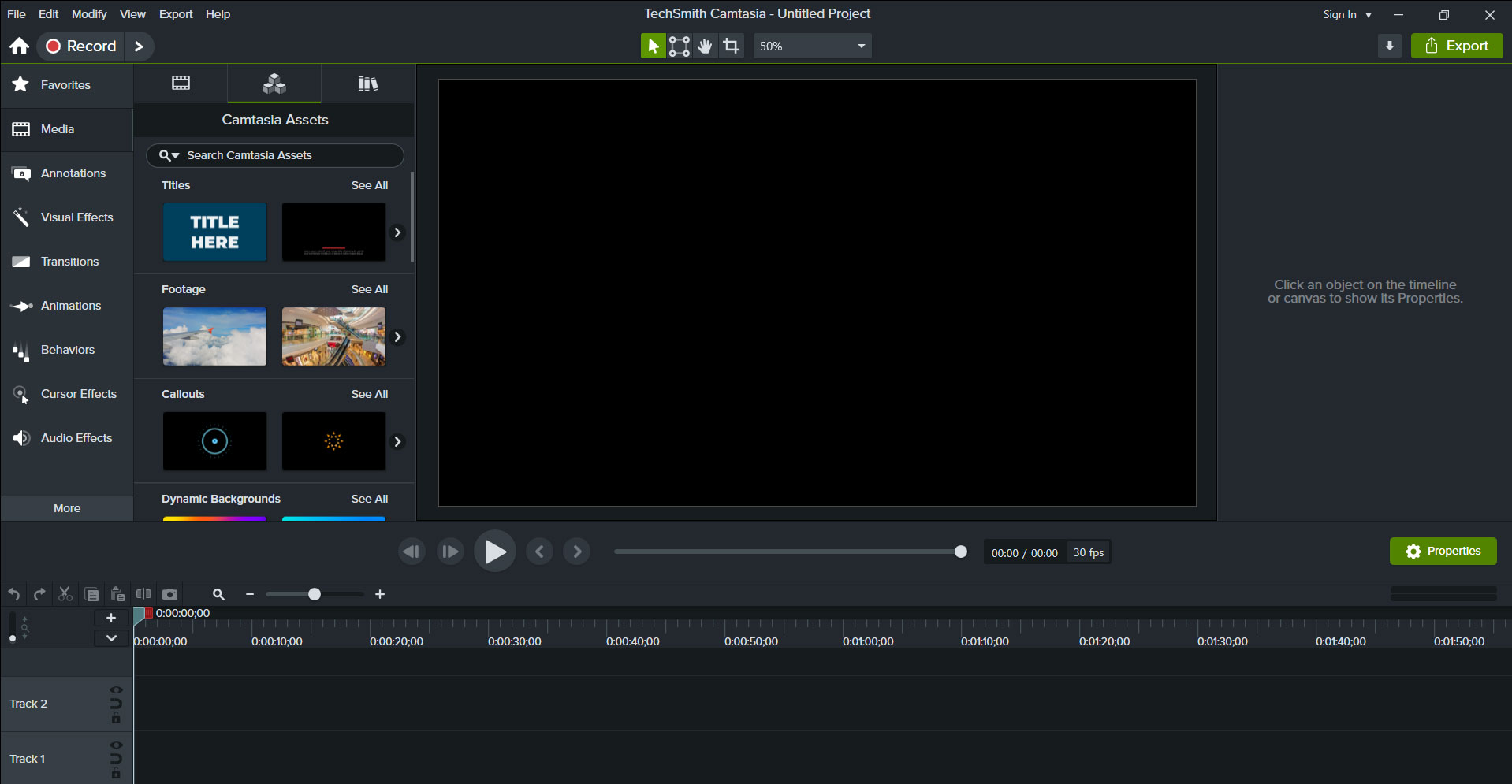Open the Media Bin filmstrip tab

[181, 84]
